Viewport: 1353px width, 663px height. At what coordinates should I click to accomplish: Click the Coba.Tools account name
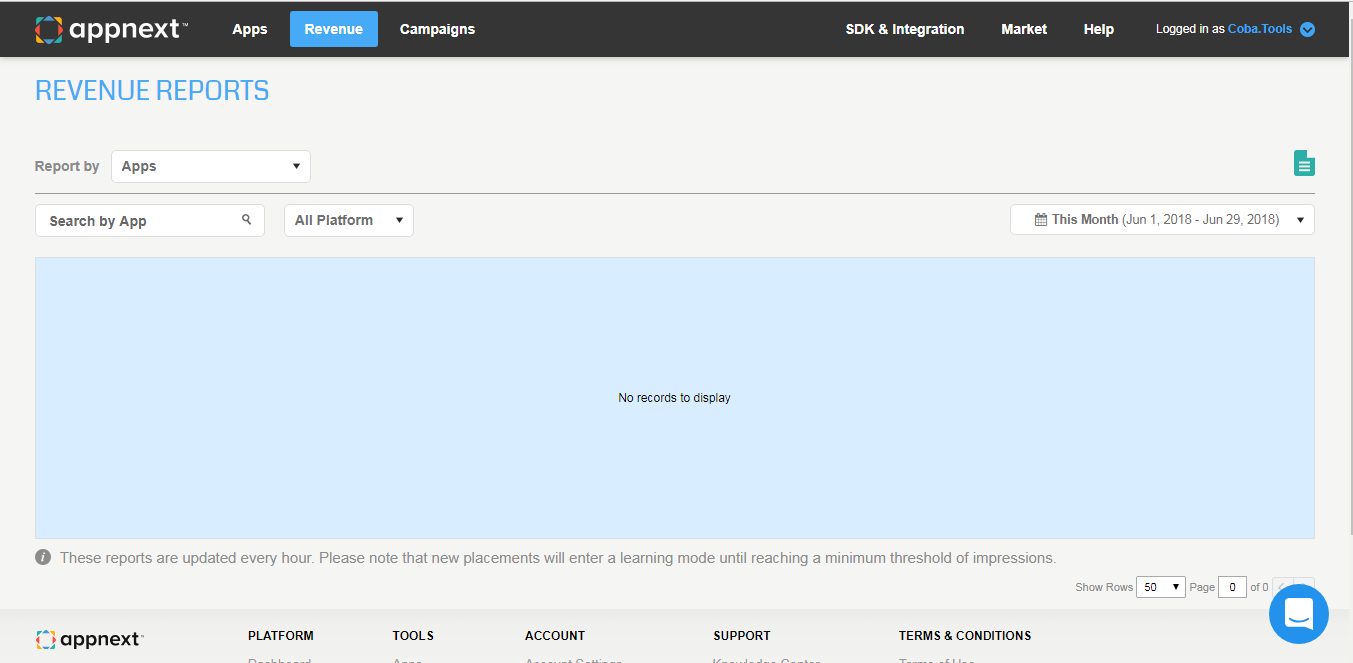[x=1260, y=29]
